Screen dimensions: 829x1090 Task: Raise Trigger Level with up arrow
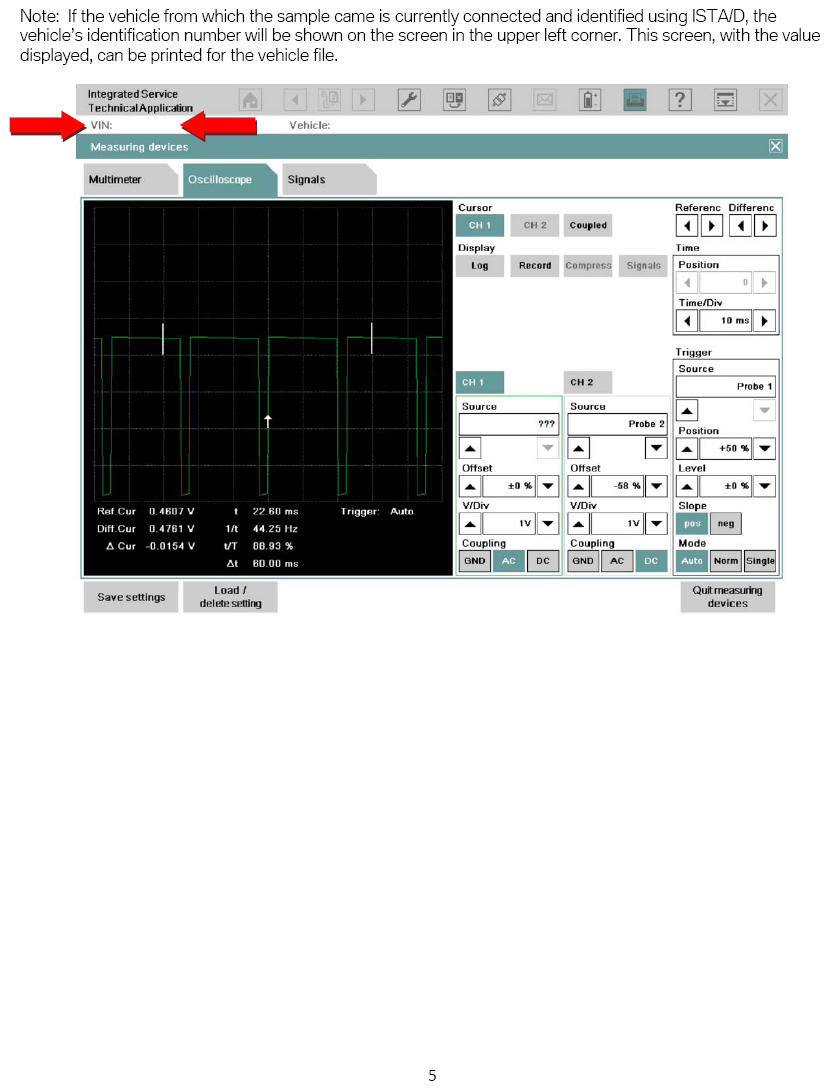[687, 486]
